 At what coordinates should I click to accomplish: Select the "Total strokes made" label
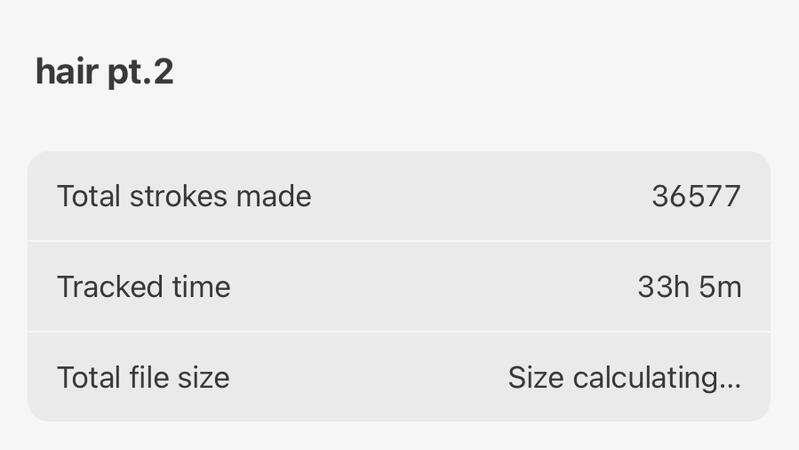coord(184,196)
